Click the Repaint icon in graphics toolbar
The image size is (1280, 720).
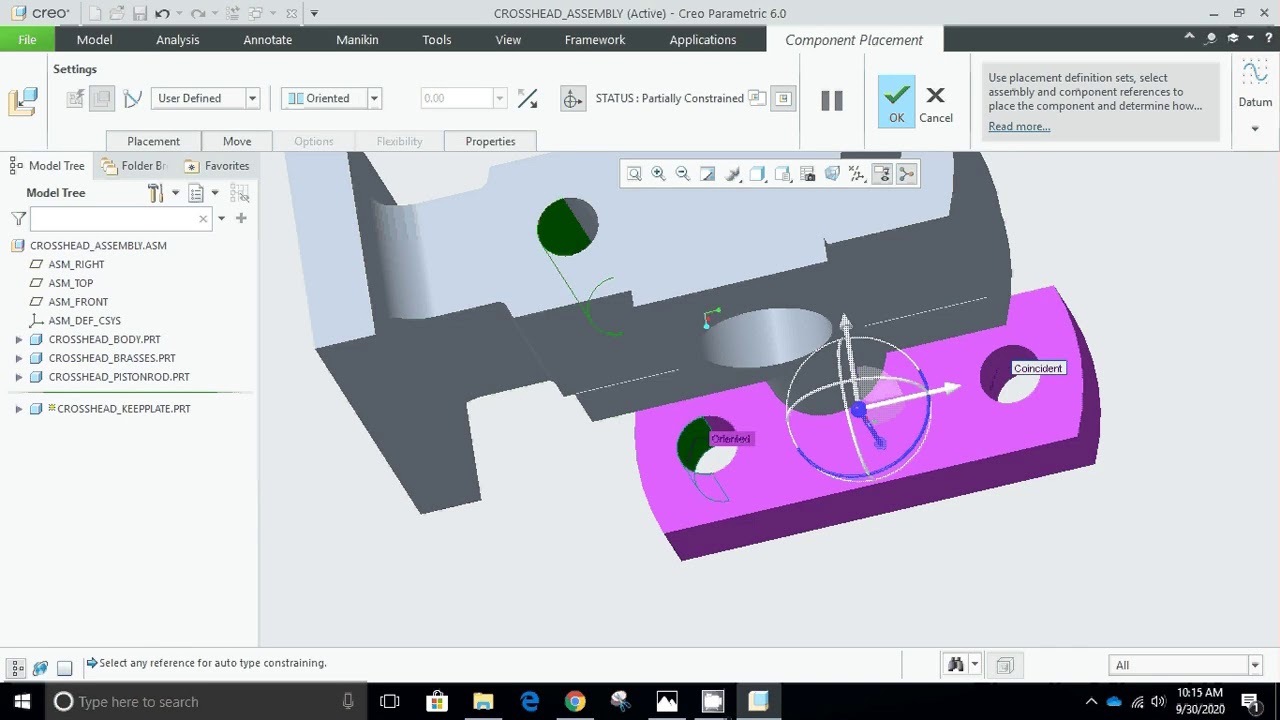[708, 174]
